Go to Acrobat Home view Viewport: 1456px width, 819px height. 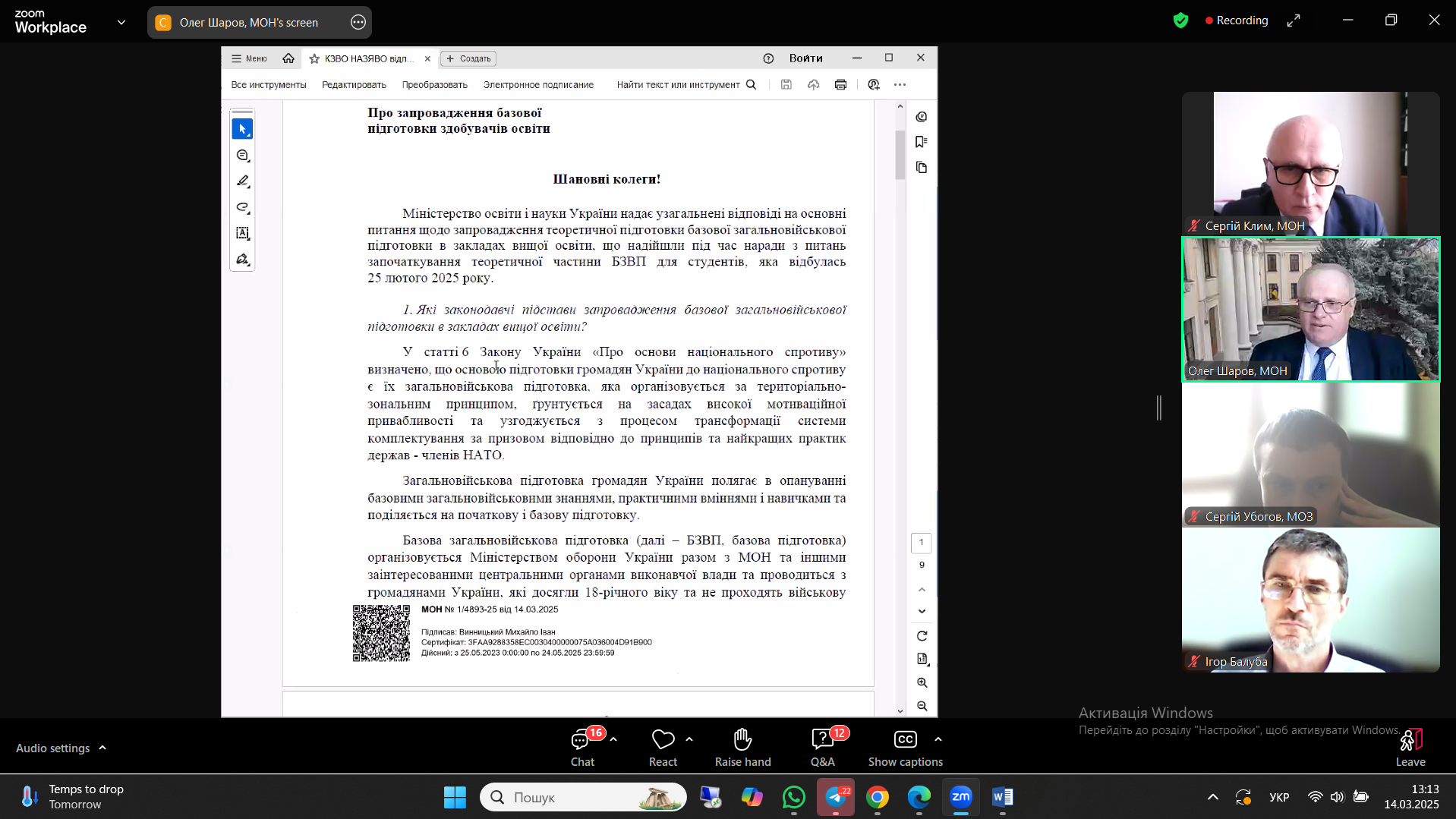click(x=288, y=58)
